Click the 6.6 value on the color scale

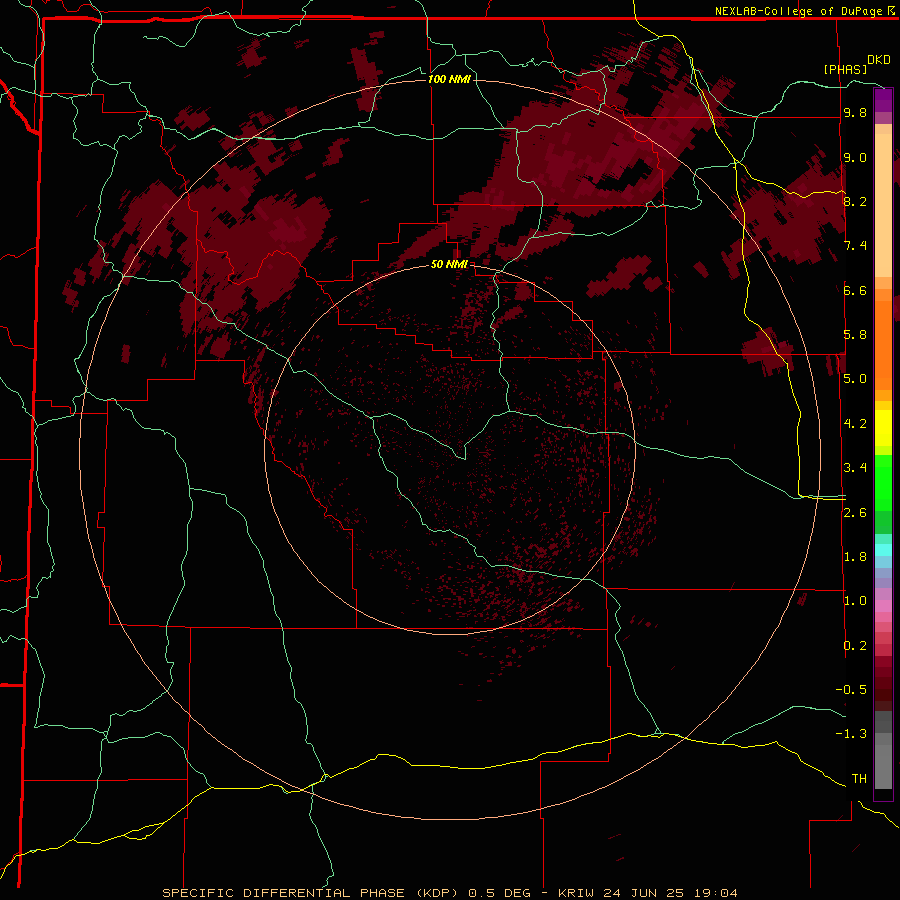click(x=855, y=290)
